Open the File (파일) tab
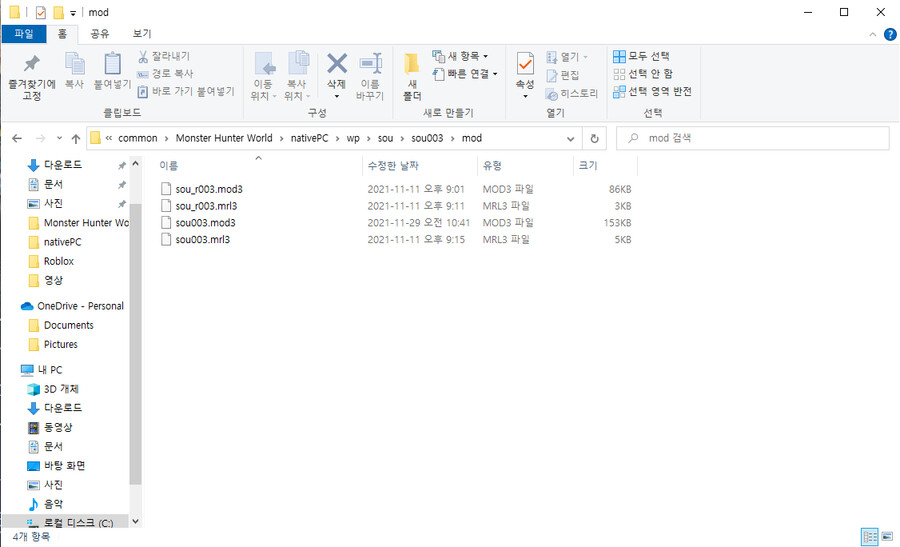 coord(24,34)
